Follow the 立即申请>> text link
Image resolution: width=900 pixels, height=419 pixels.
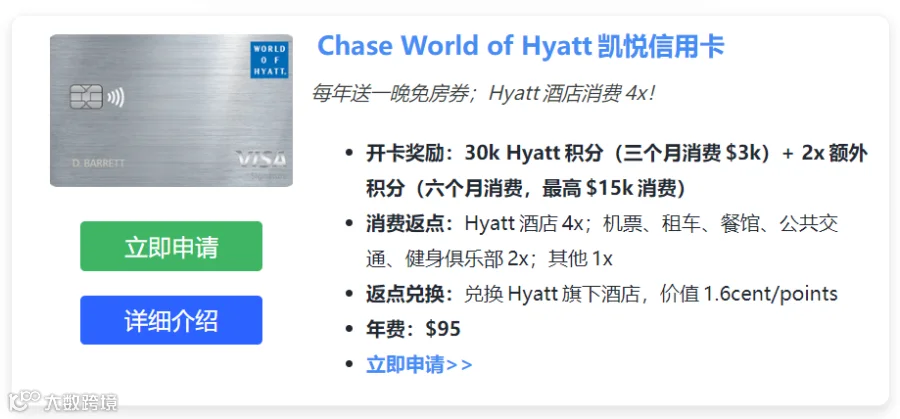[419, 364]
